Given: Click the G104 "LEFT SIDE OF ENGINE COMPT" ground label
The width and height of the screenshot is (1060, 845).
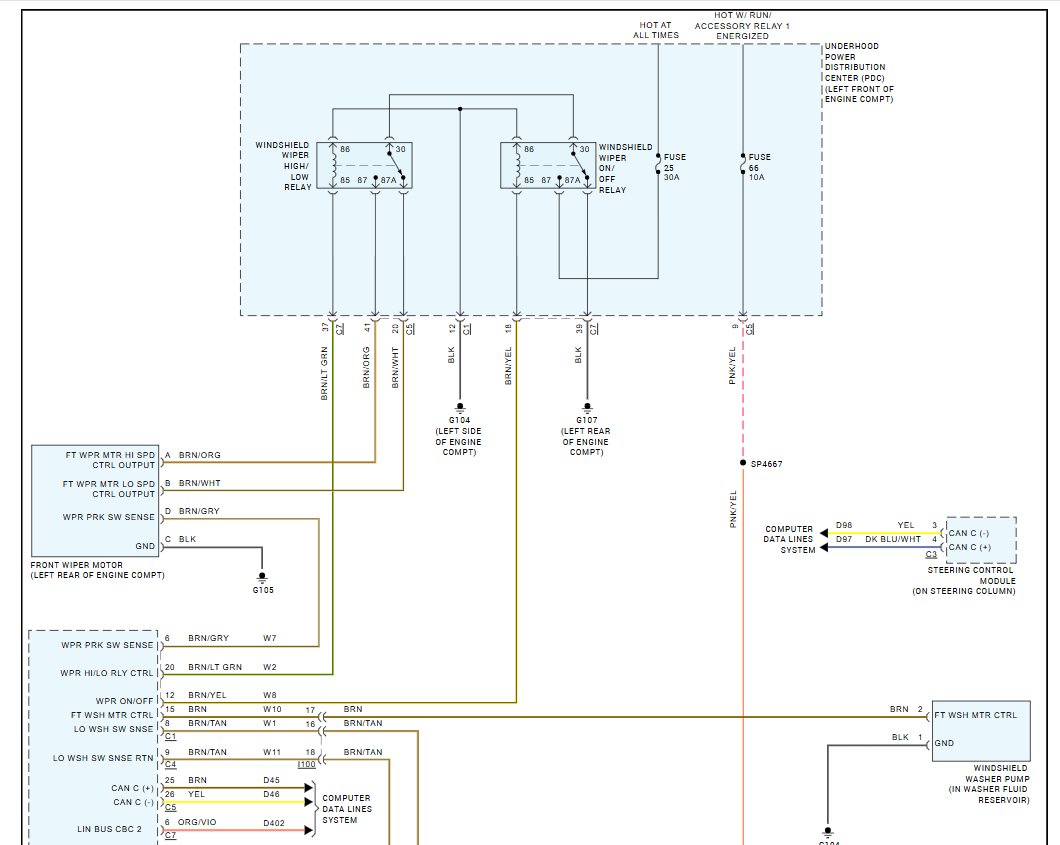Looking at the screenshot, I should (459, 436).
